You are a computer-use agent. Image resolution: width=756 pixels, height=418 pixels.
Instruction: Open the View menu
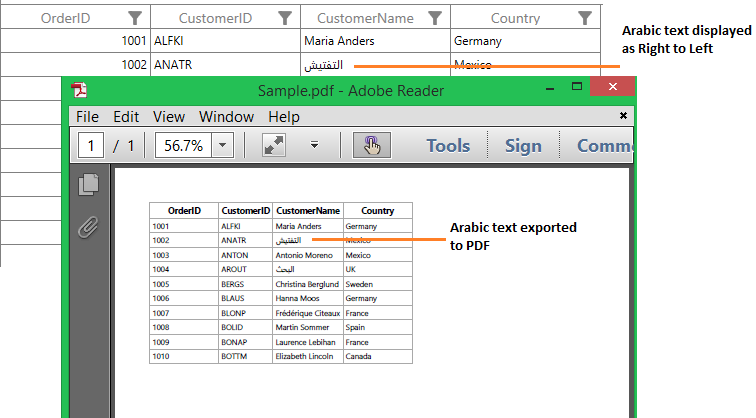coord(169,117)
